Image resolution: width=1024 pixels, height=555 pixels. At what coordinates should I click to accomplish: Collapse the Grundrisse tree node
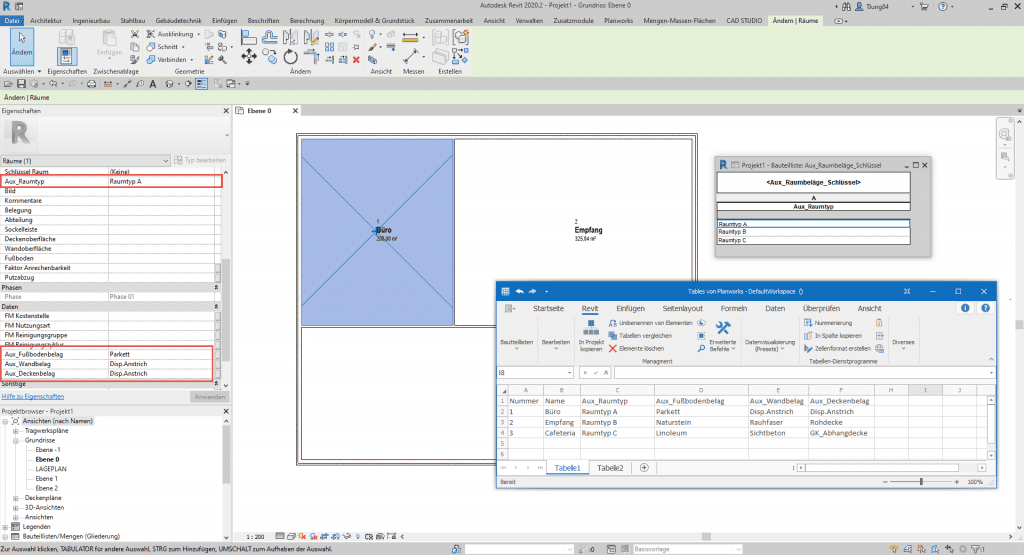tap(16, 439)
